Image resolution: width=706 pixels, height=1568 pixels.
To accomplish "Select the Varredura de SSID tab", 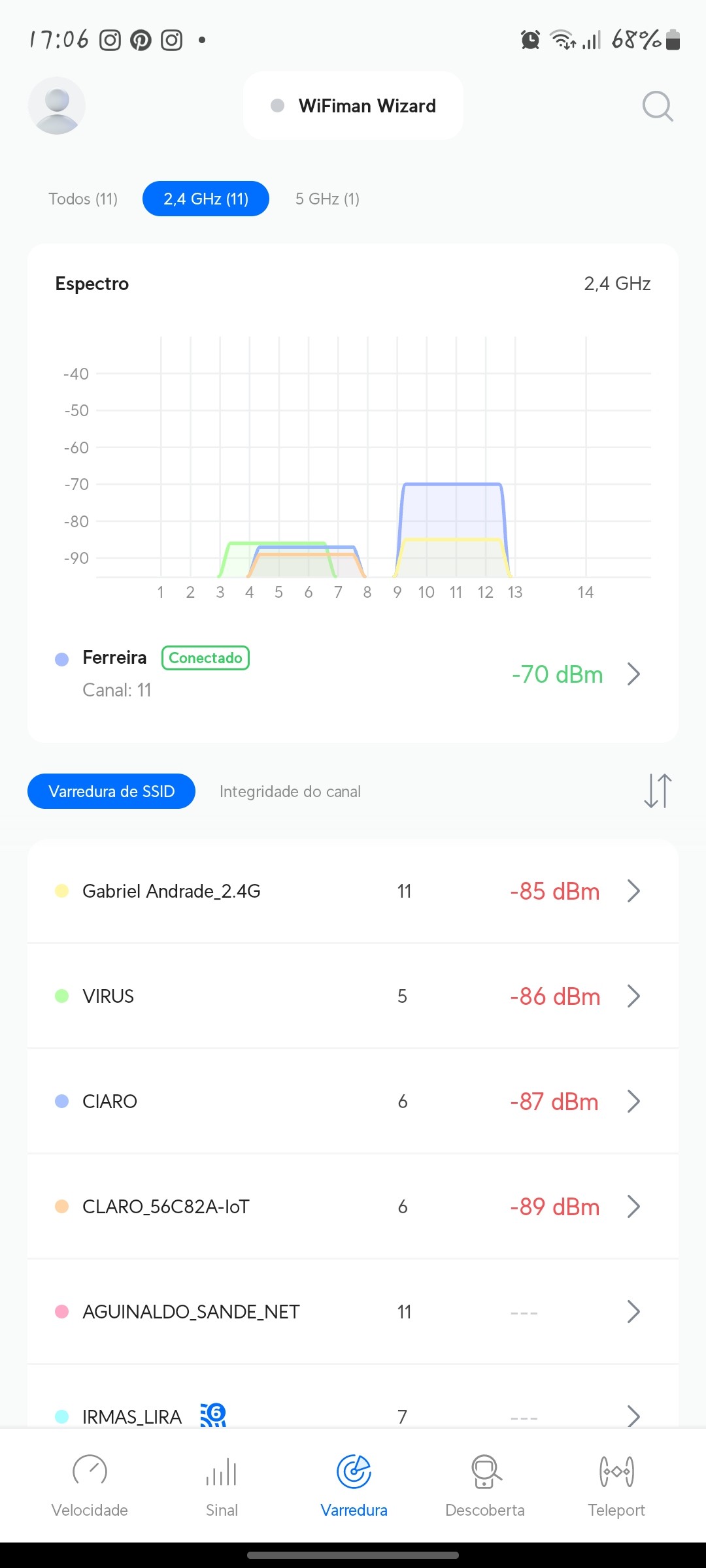I will (111, 791).
